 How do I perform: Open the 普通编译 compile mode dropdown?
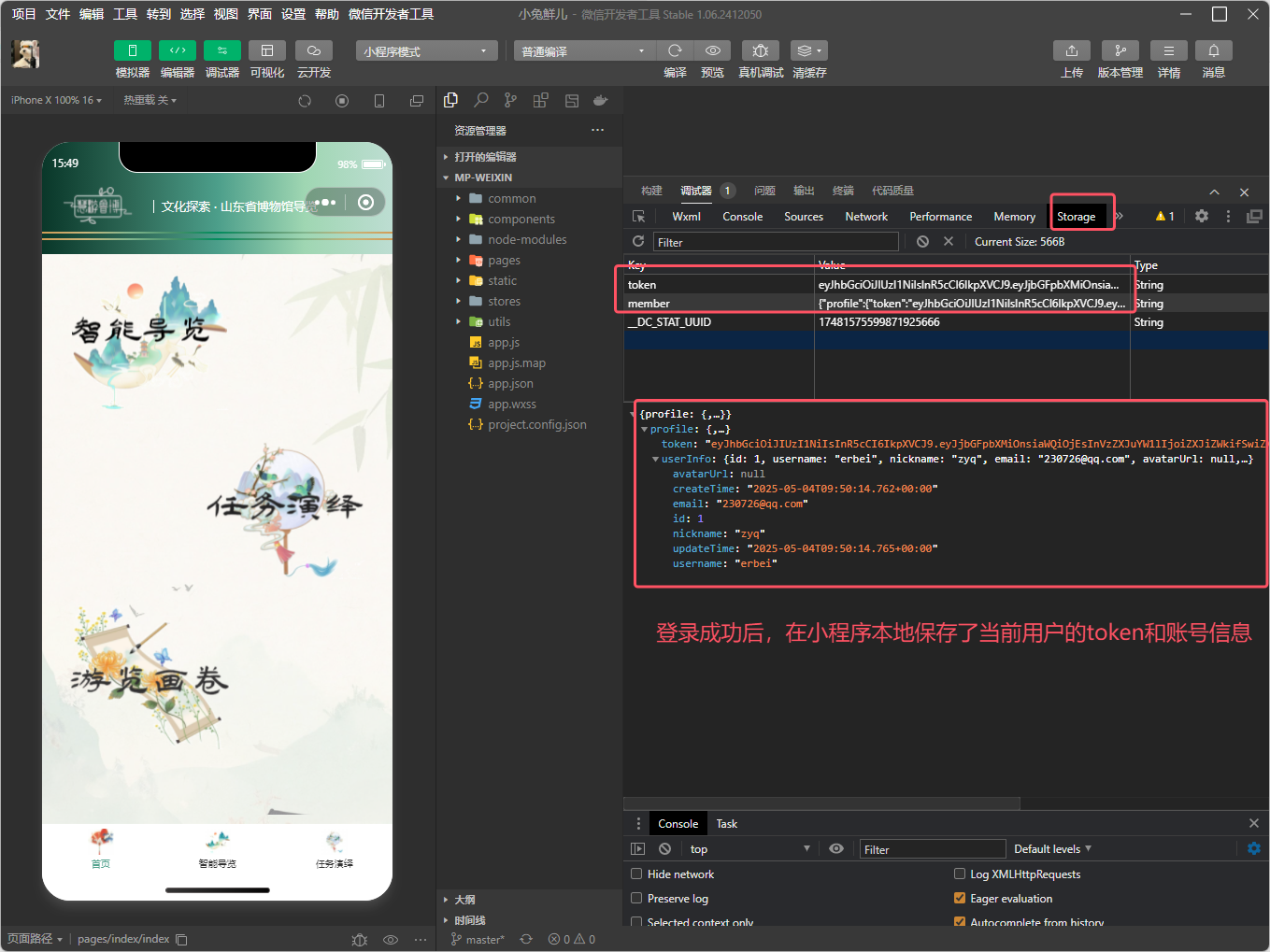pos(582,50)
